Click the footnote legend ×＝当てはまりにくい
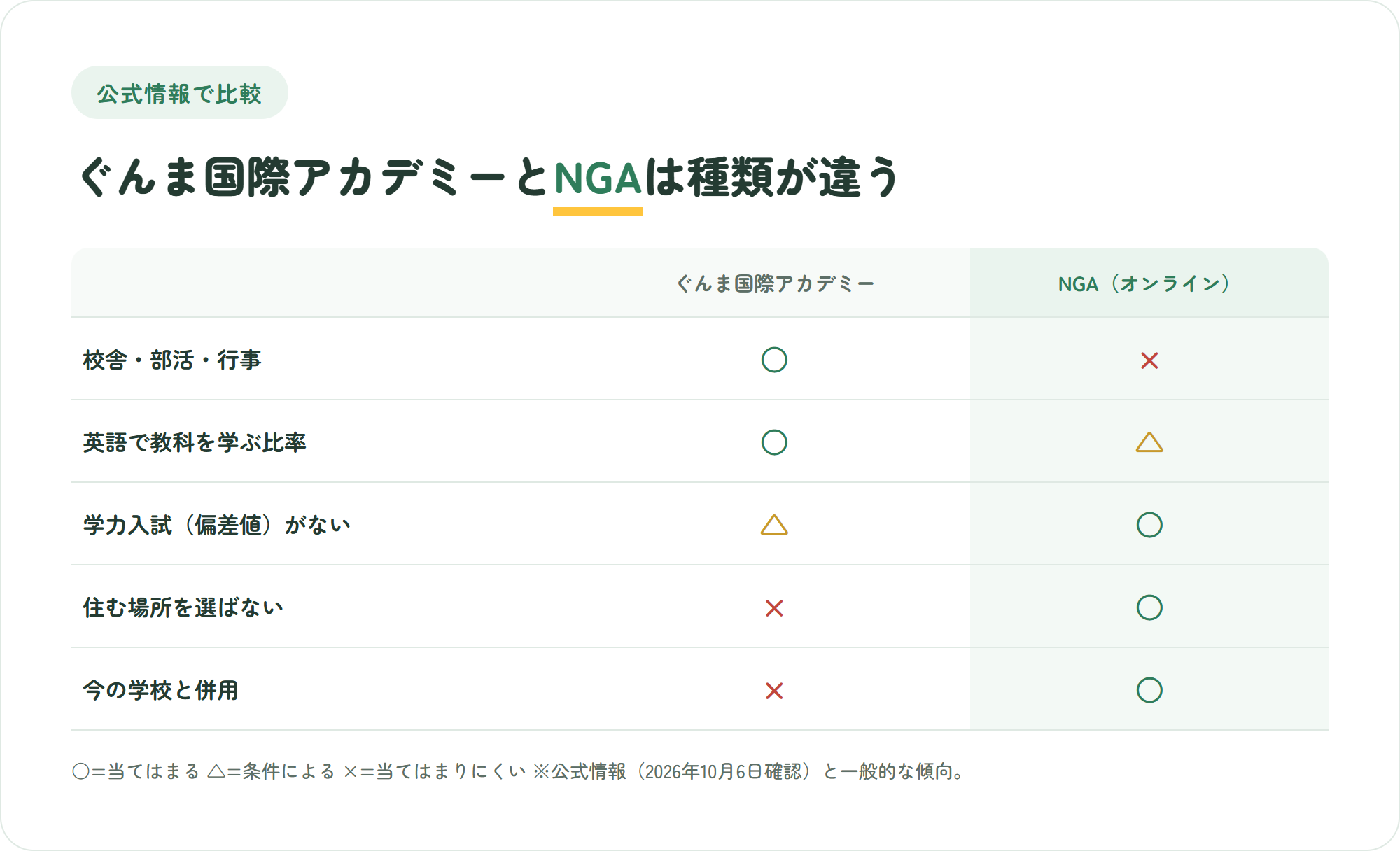 tap(434, 771)
